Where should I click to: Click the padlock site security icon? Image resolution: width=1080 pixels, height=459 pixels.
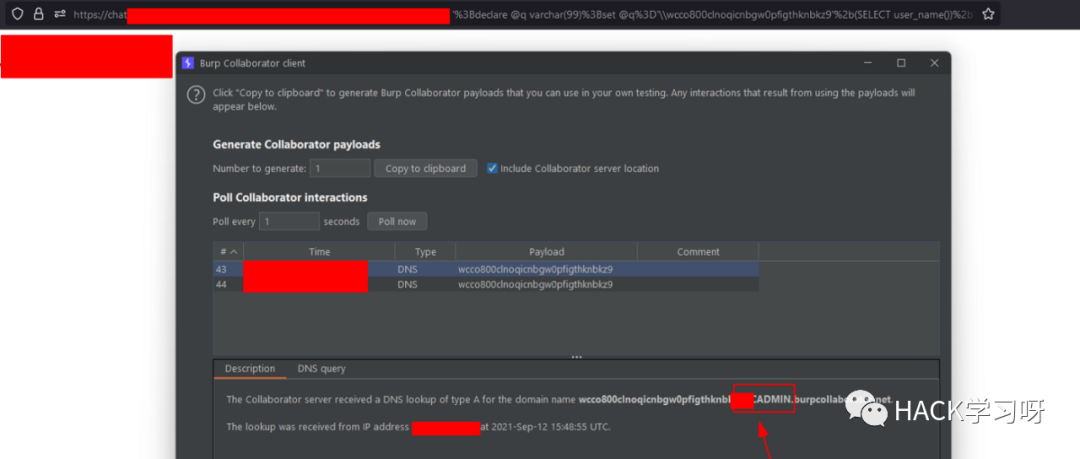(x=39, y=14)
